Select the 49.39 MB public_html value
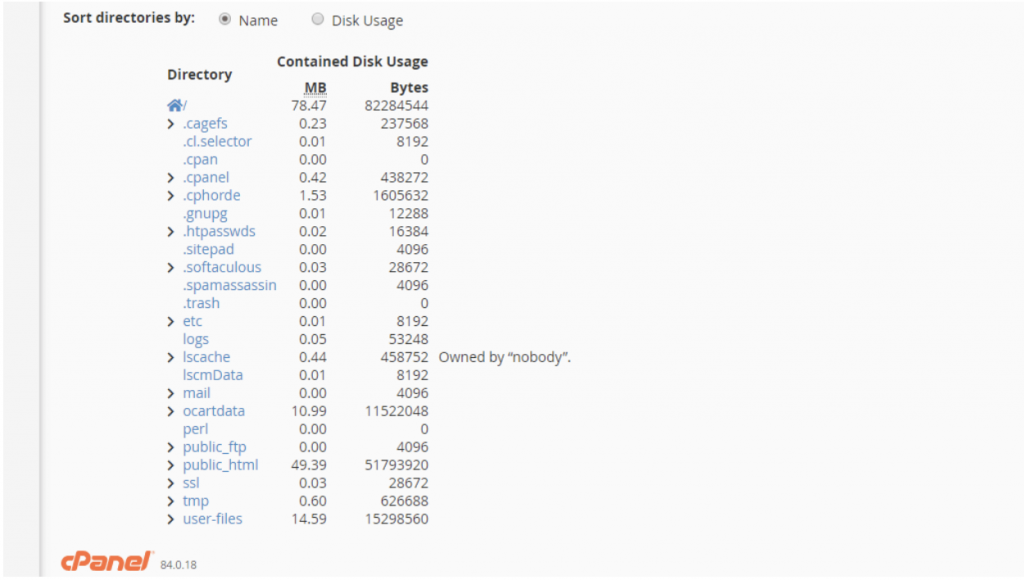 click(x=309, y=465)
